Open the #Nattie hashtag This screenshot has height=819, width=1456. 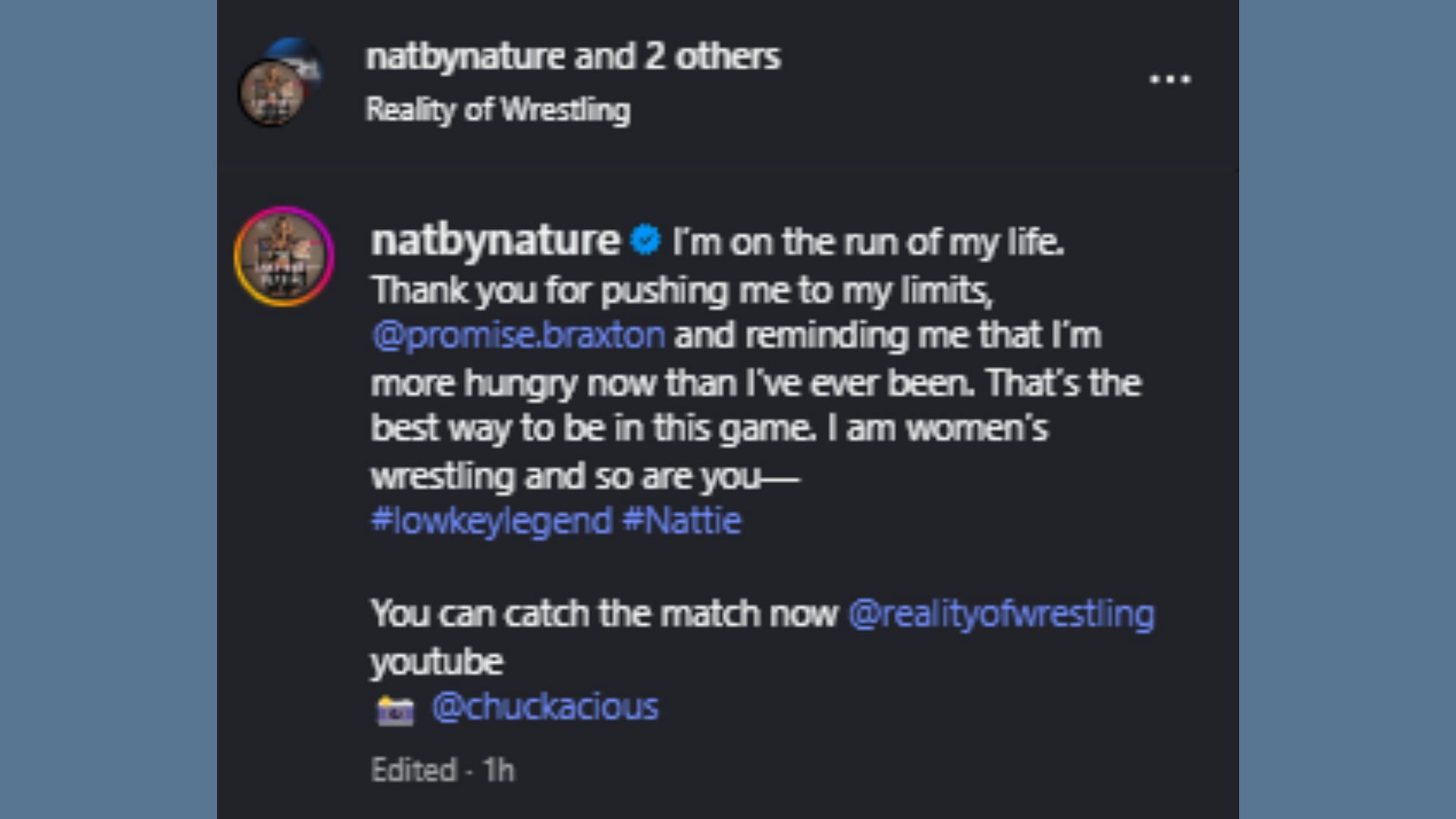click(681, 521)
